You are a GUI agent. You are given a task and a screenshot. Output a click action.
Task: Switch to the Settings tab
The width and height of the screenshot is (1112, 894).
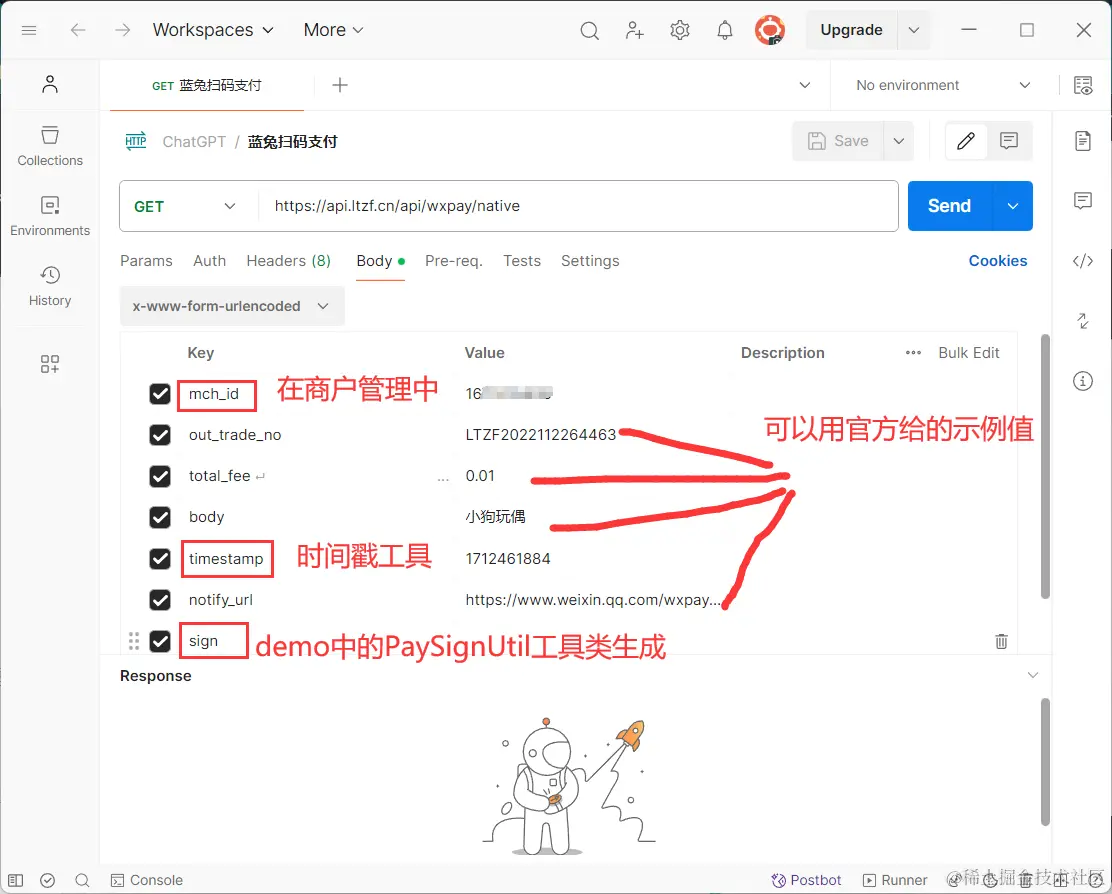click(590, 261)
